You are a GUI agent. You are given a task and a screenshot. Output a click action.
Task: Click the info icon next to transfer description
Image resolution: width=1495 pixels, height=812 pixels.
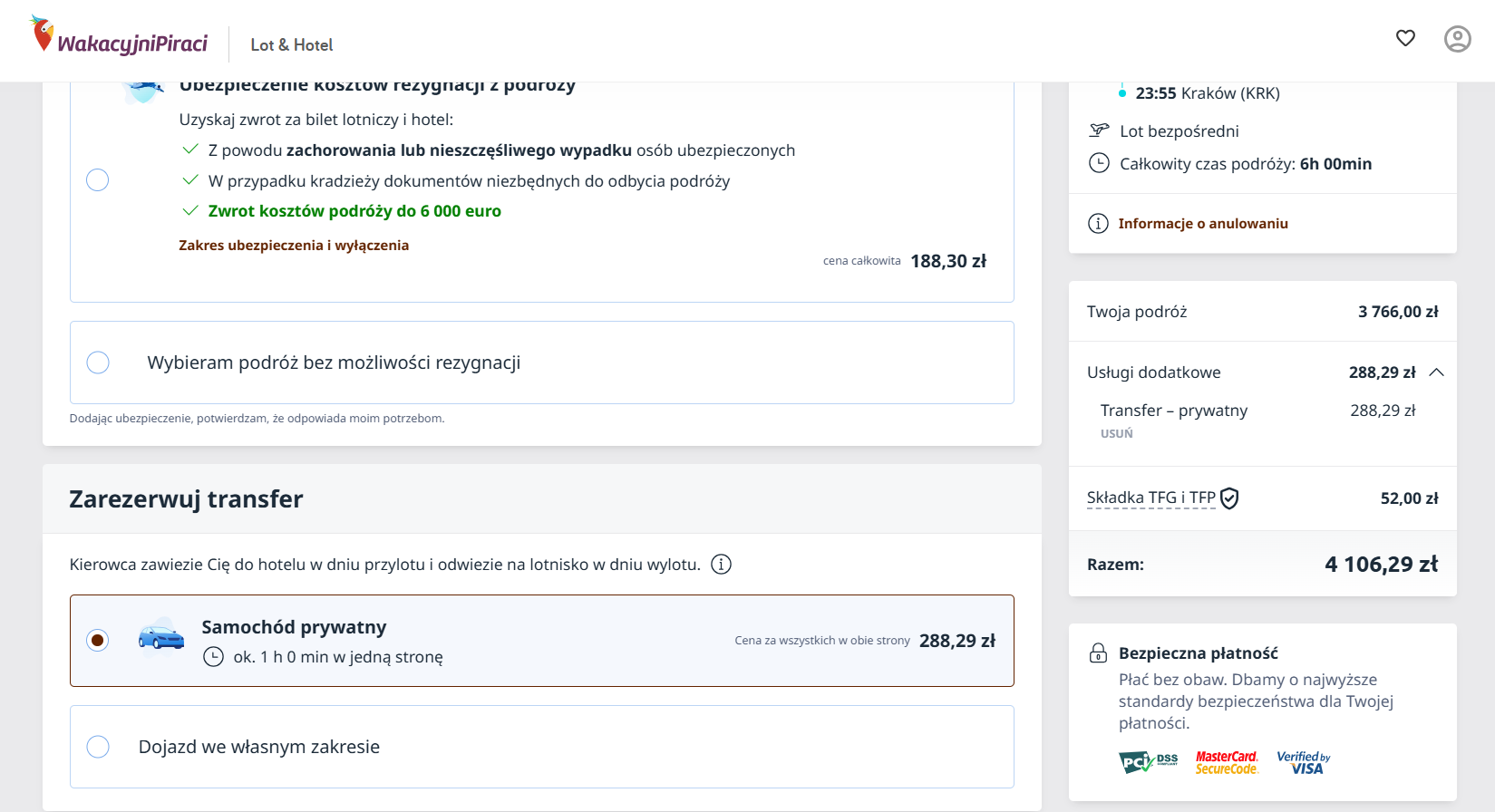coord(721,565)
